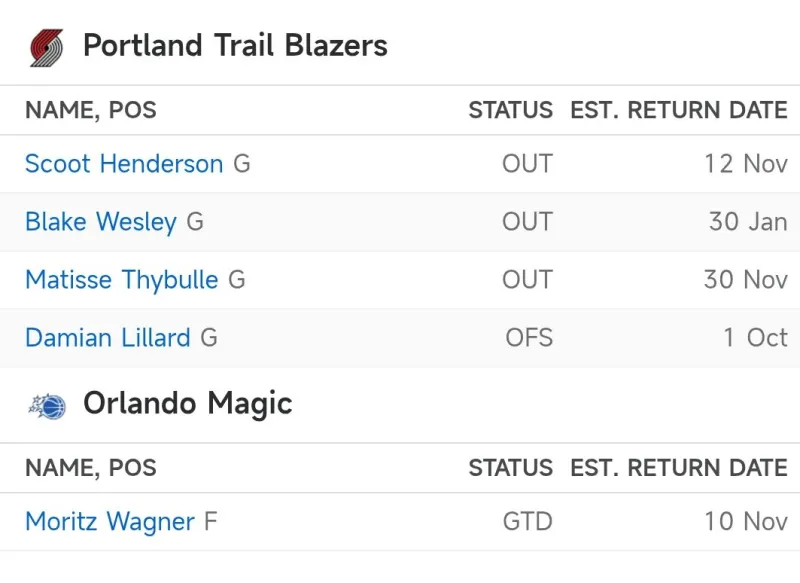Click Damian Lillard's OFS status
Viewport: 800px width, 583px height.
[x=529, y=338]
